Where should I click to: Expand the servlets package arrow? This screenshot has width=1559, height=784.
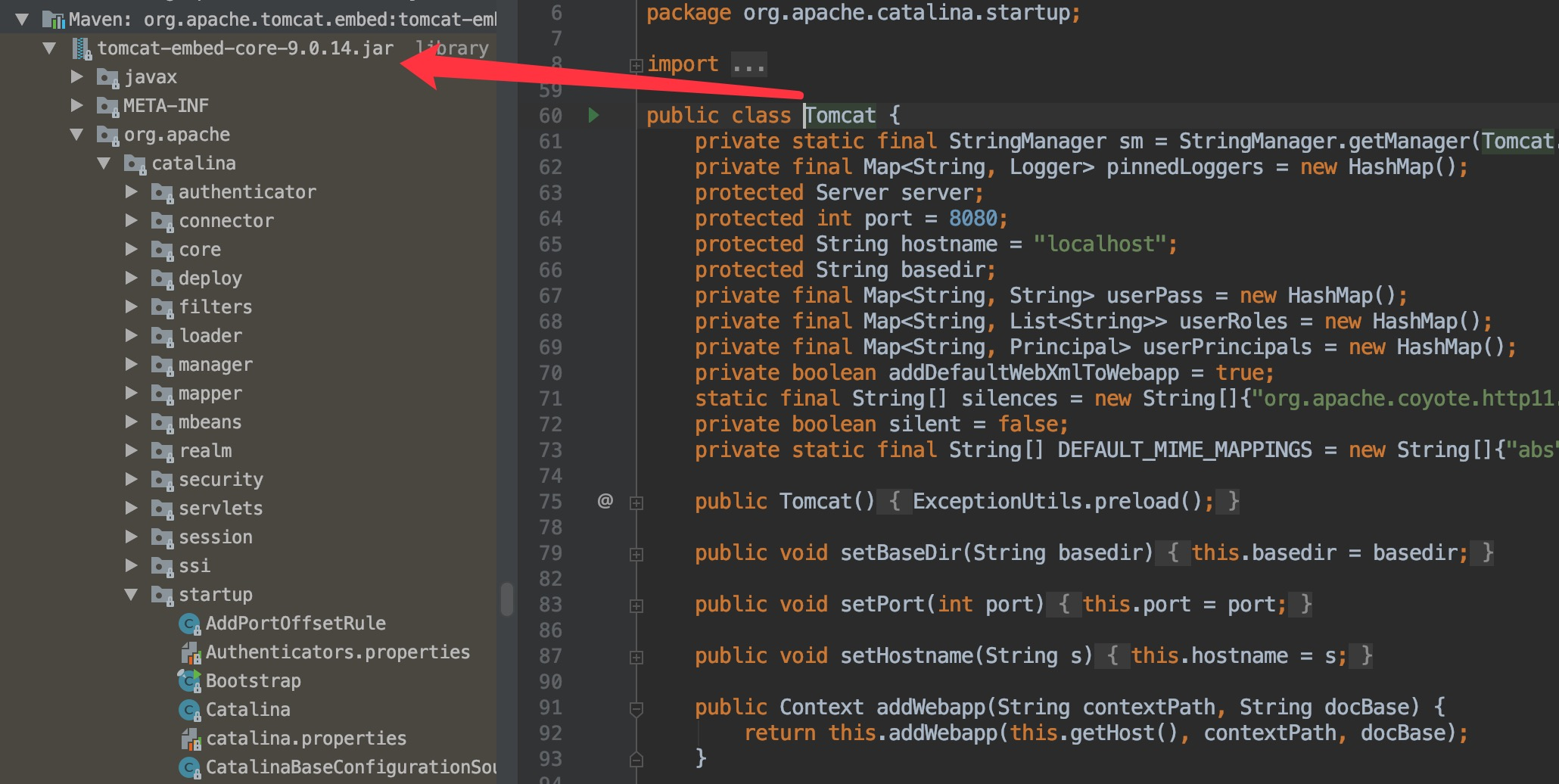pyautogui.click(x=131, y=508)
